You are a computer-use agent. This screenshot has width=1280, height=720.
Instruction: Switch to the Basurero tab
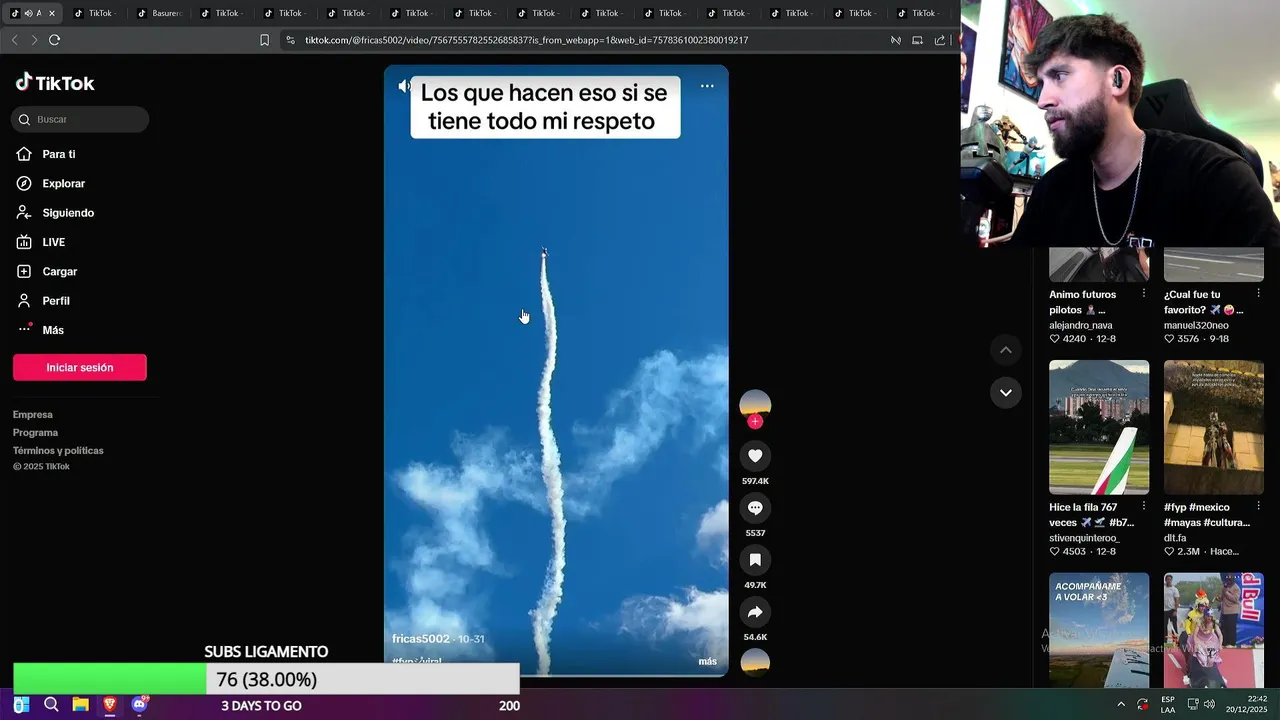tap(159, 13)
